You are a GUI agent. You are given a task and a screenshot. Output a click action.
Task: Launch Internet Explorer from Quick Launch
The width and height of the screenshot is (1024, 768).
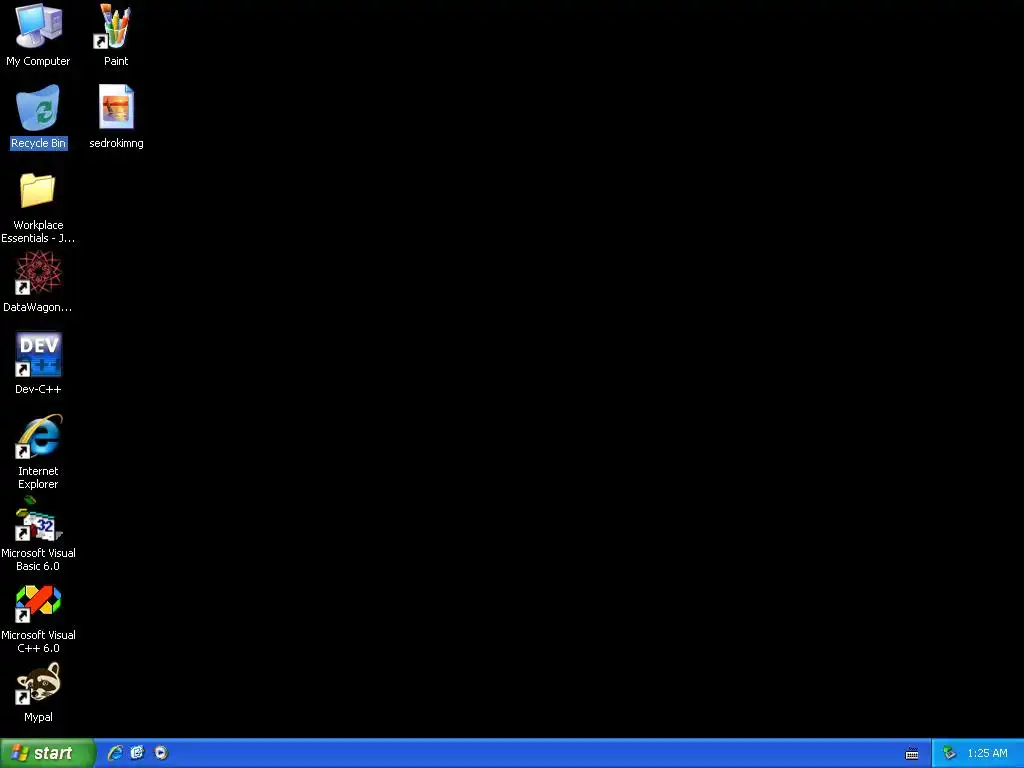point(114,753)
